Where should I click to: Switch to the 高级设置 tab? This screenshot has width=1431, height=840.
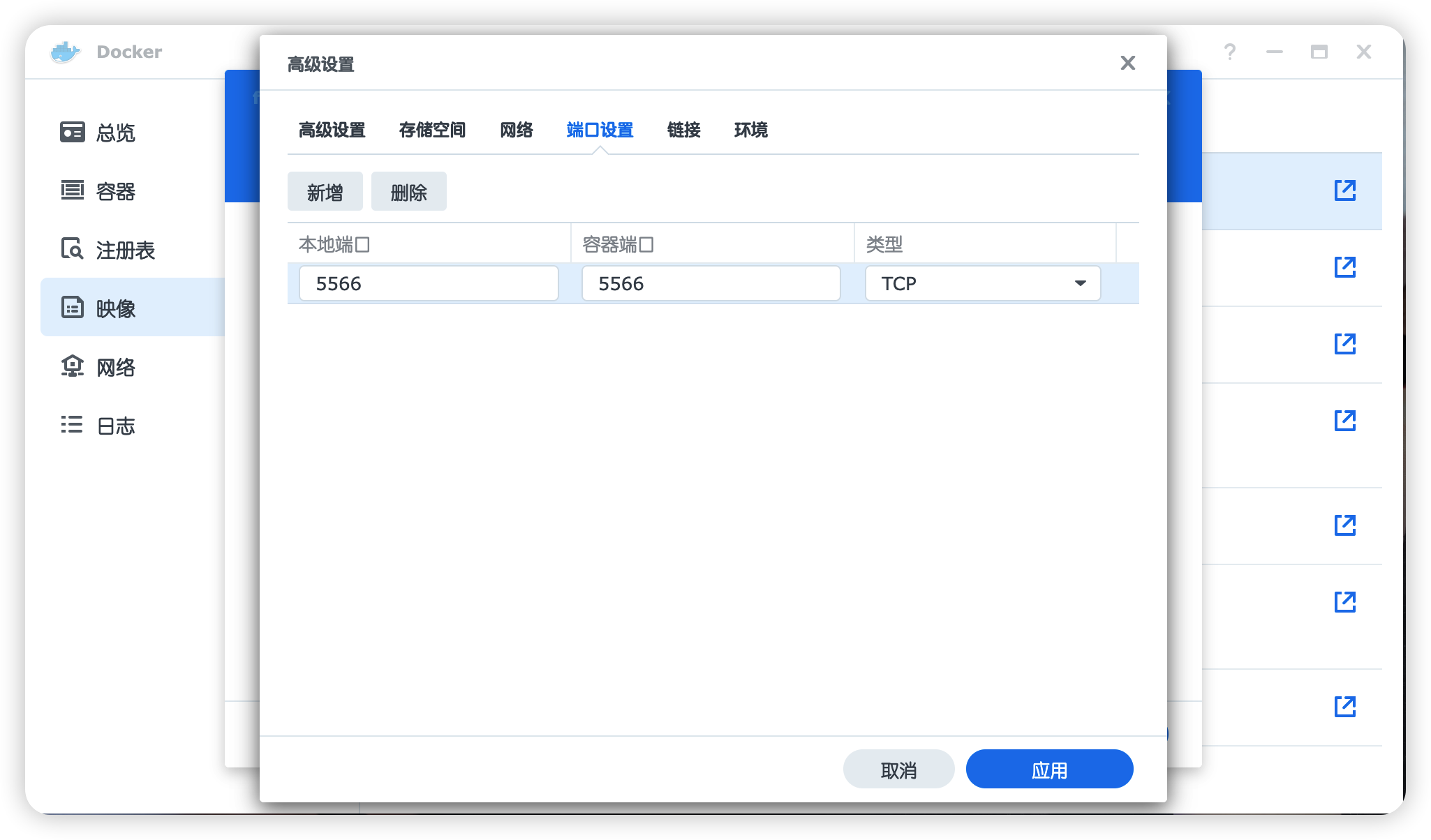pos(332,130)
